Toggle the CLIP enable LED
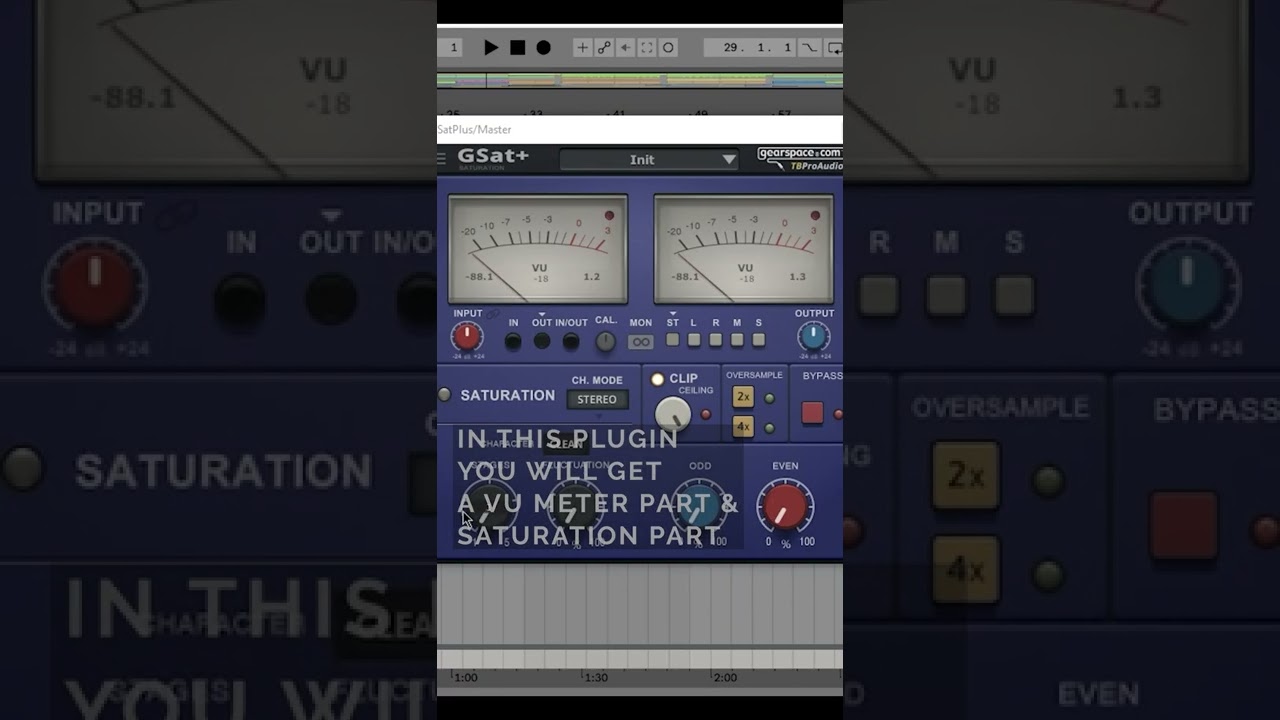The image size is (1280, 720). point(657,379)
